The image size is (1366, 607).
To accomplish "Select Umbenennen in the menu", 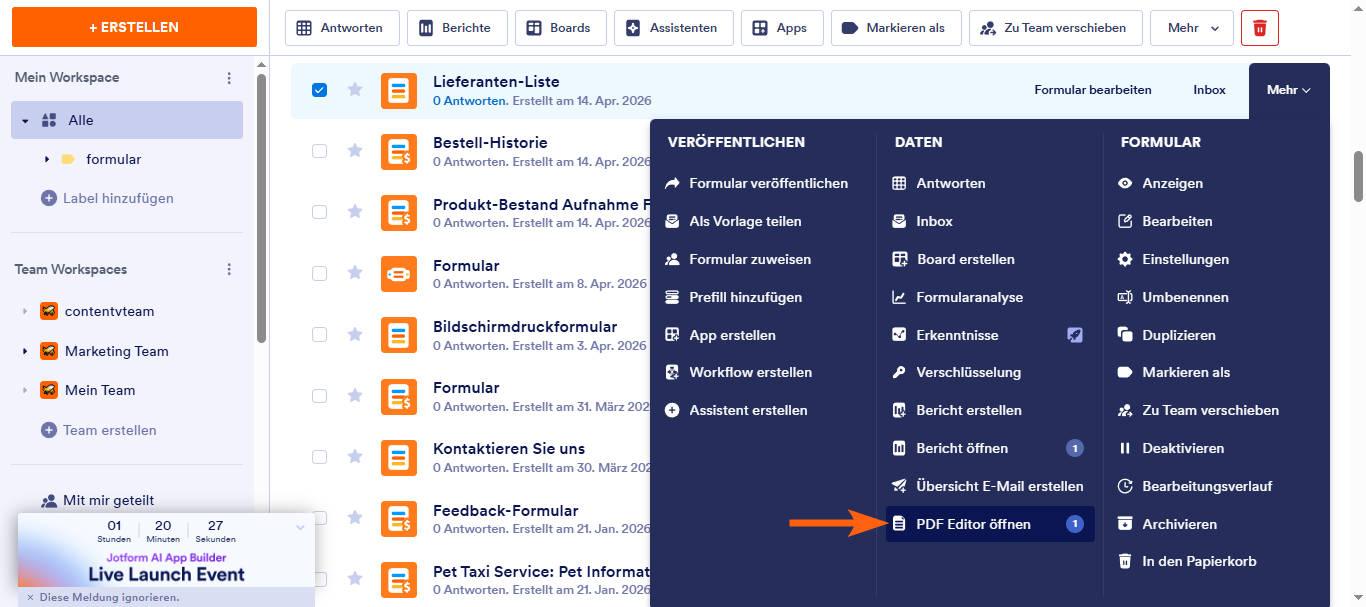I will point(1174,297).
